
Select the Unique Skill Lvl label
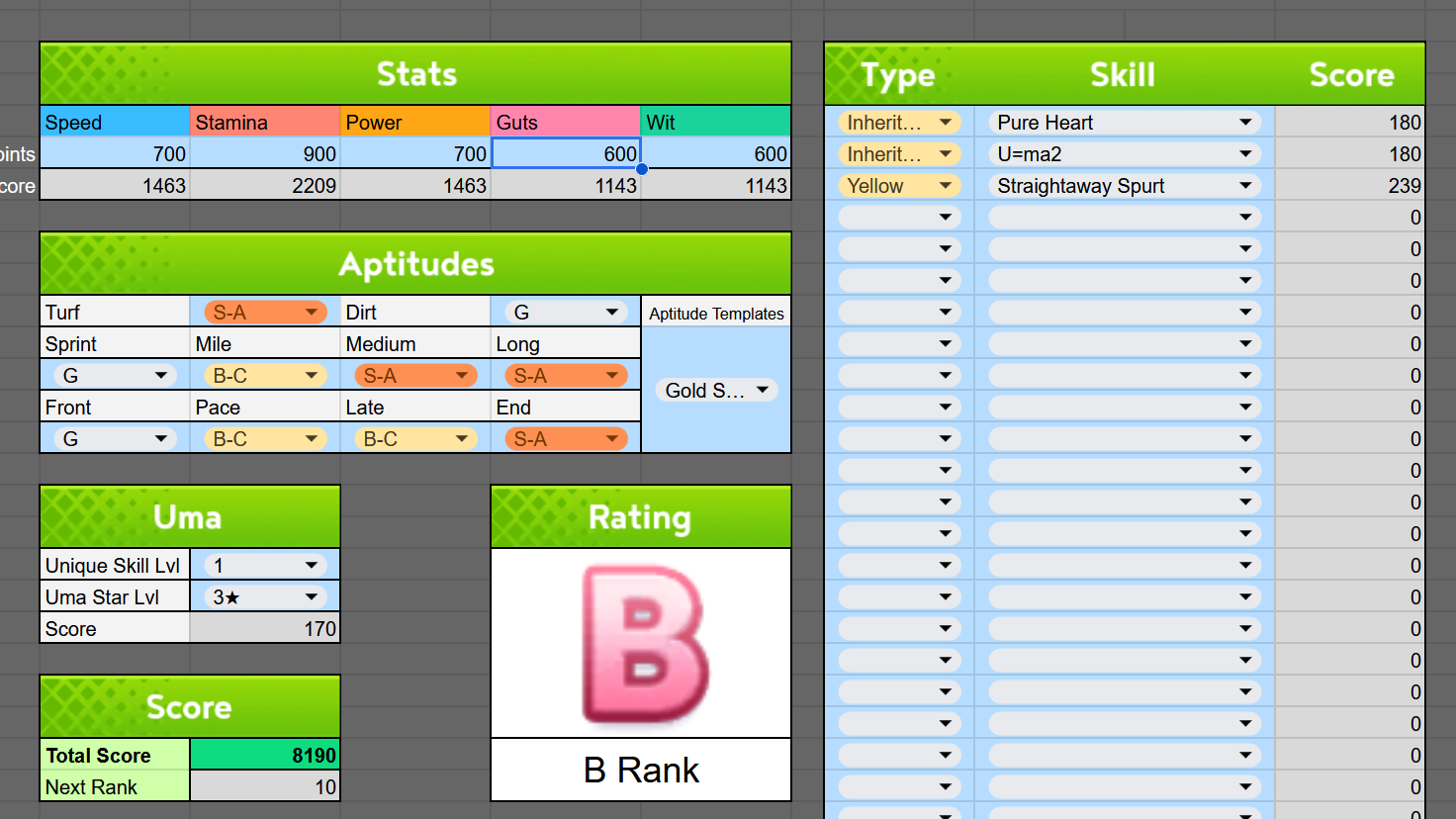coord(115,565)
